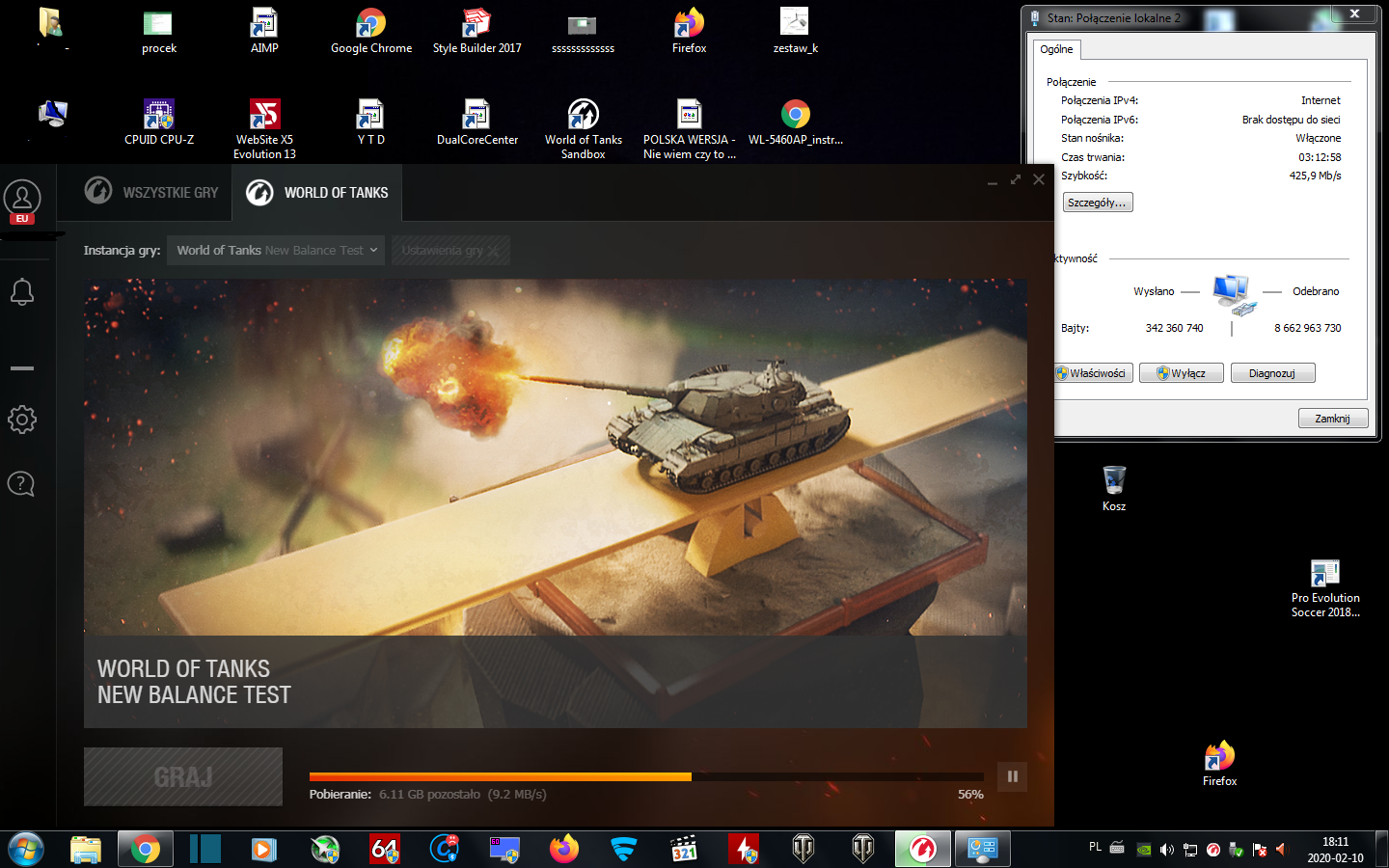Select the AIMP desktop shortcut
Screen dimensions: 1389x868
(264, 32)
